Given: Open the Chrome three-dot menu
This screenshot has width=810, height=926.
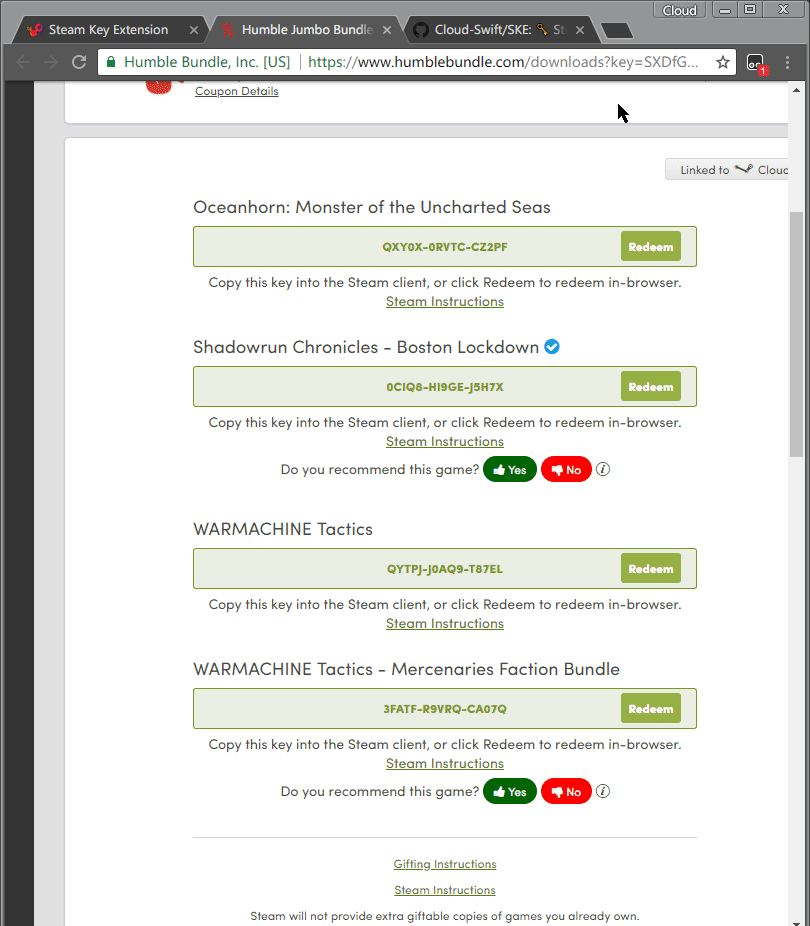Looking at the screenshot, I should click(788, 62).
